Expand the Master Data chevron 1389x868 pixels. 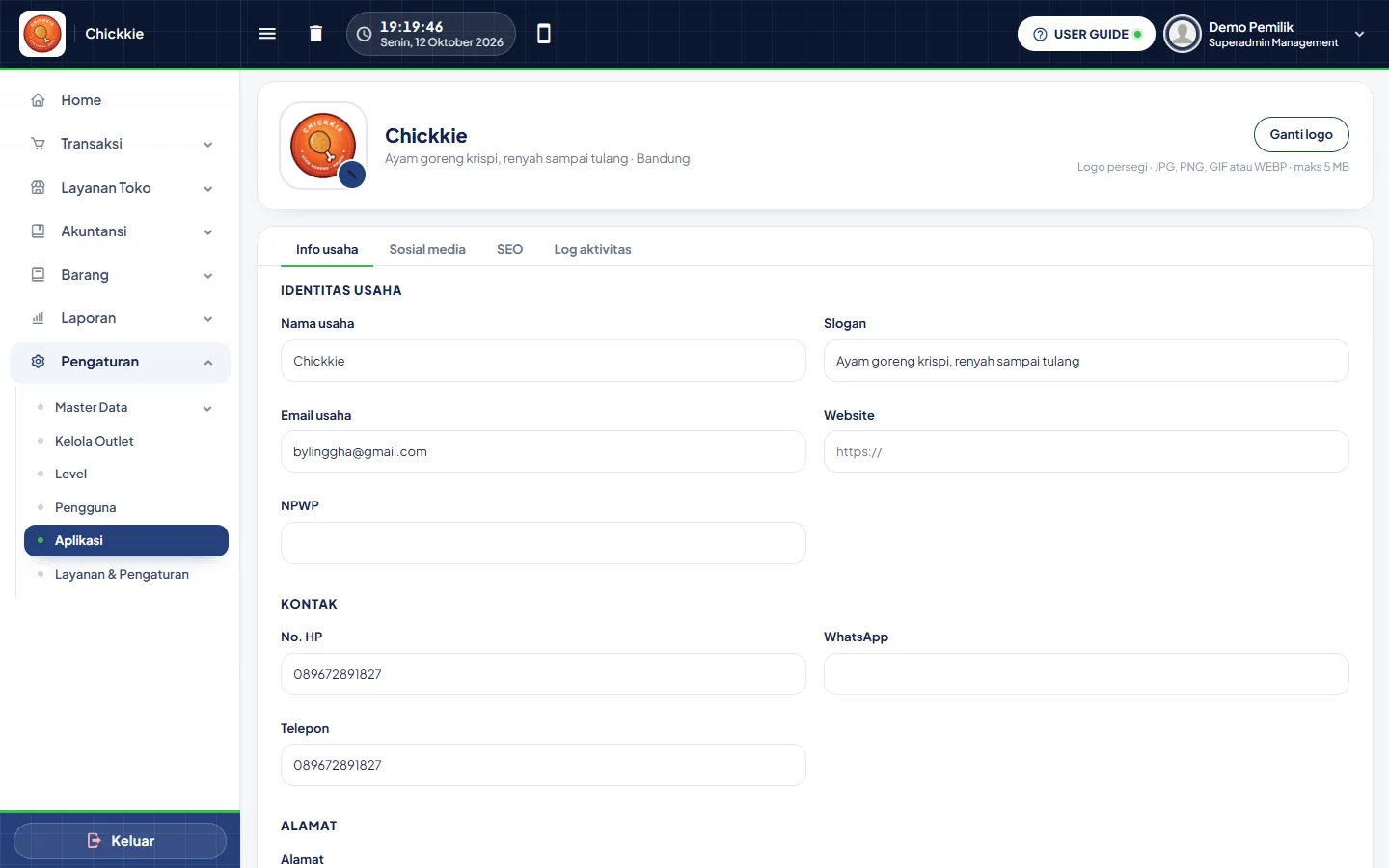[x=207, y=409]
